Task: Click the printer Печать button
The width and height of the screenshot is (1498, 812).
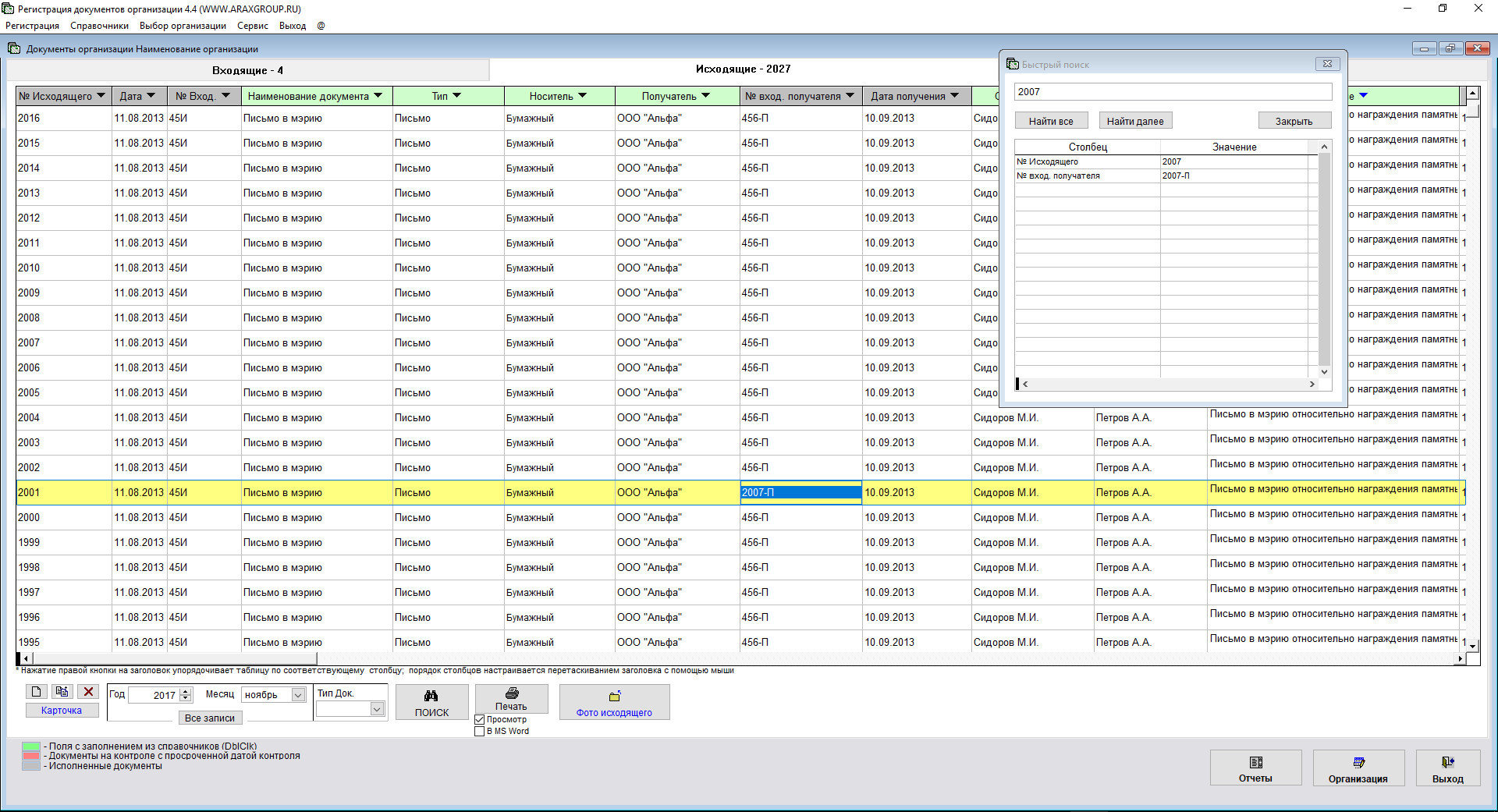Action: click(511, 699)
